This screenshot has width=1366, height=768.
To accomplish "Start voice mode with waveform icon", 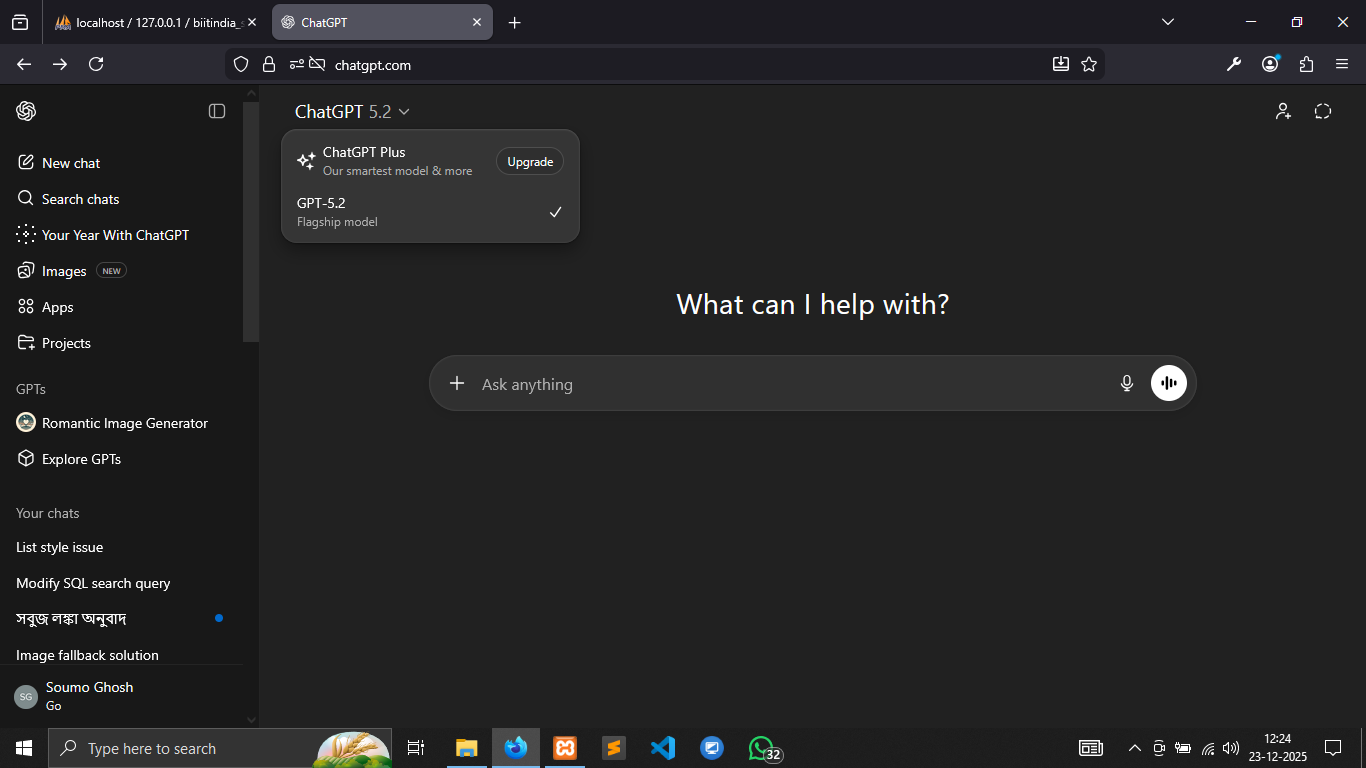I will click(x=1168, y=383).
